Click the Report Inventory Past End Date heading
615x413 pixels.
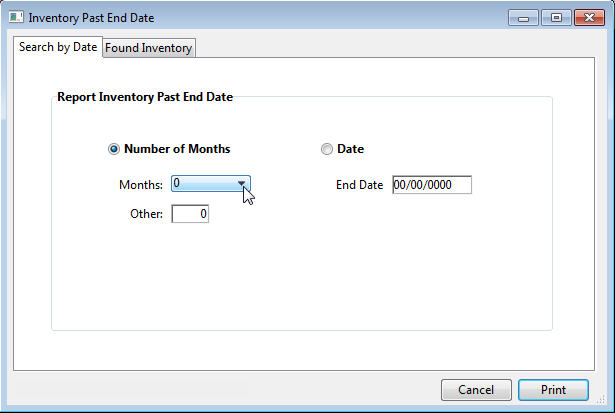tap(145, 97)
